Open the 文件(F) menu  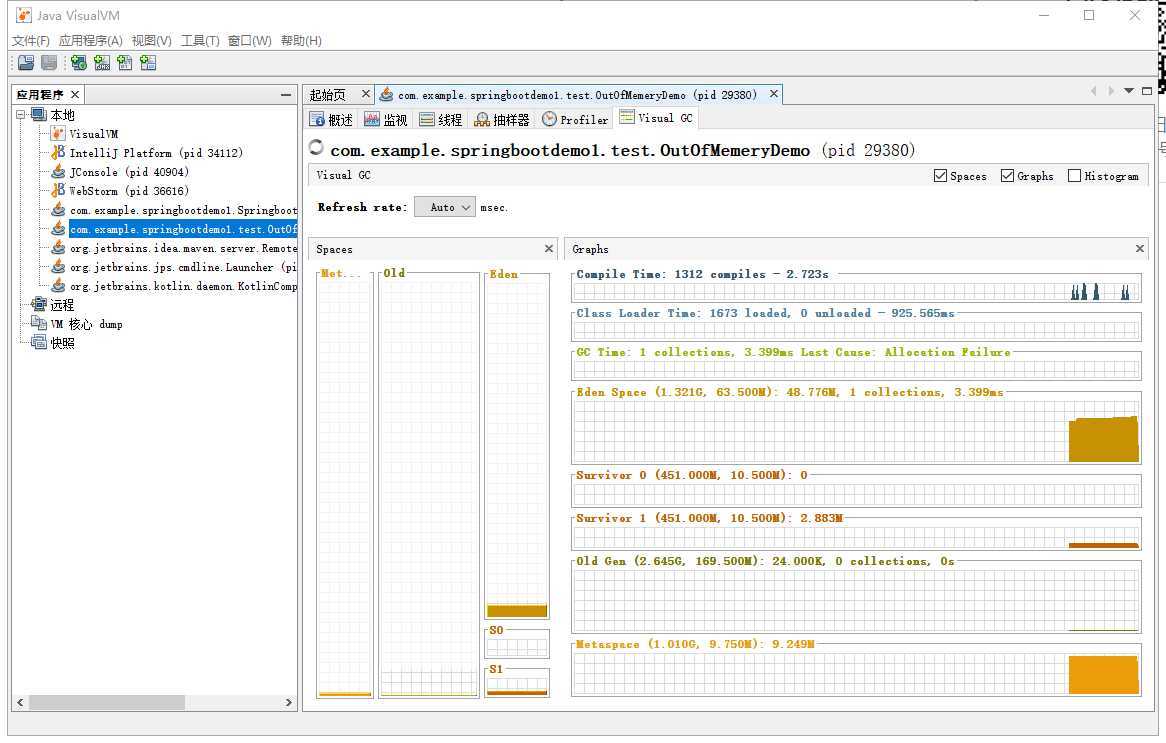pyautogui.click(x=30, y=40)
